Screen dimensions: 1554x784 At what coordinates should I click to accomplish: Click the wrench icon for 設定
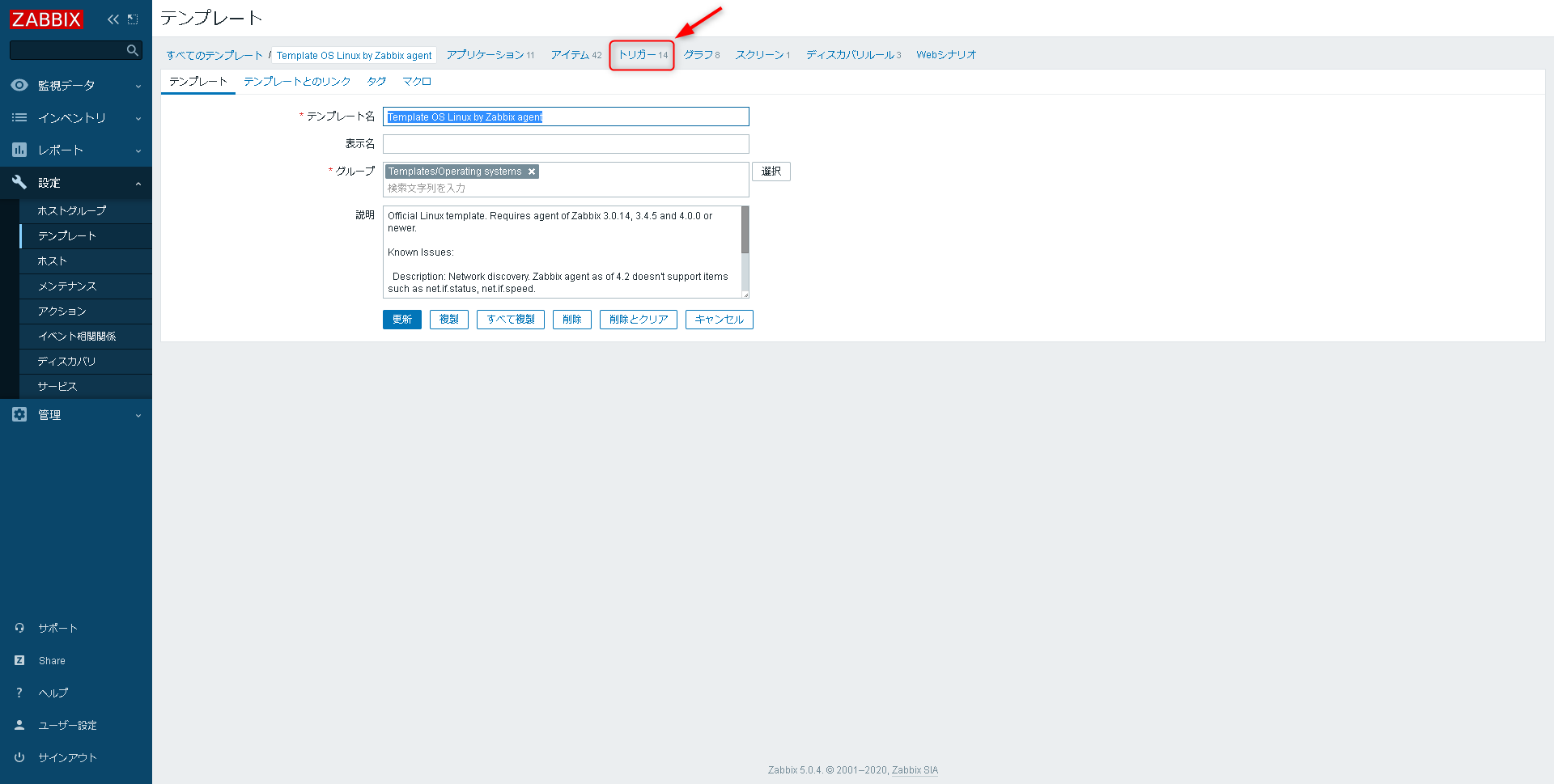[x=19, y=182]
